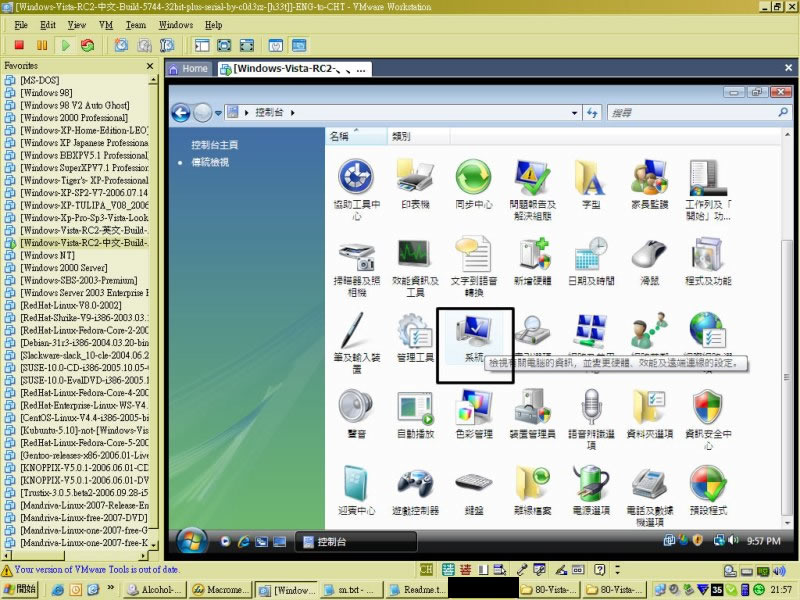Open the 色彩管理 color management icon
The image size is (800, 600).
coord(474,413)
